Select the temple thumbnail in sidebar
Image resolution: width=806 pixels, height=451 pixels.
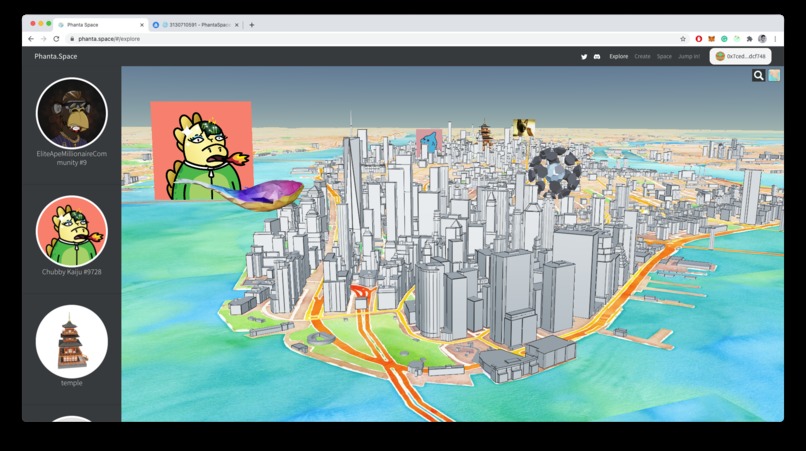coord(71,341)
